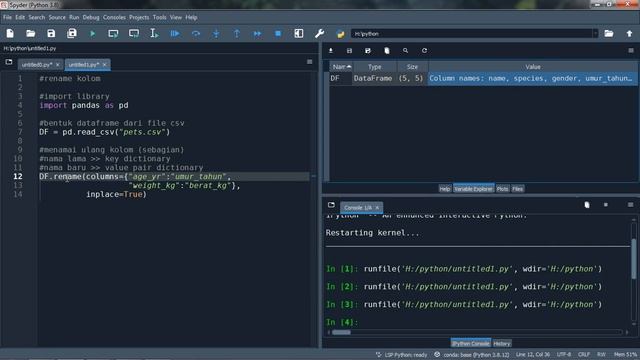This screenshot has height=360, width=640.
Task: Open Preferences with the wrench icon
Action: 320,33
